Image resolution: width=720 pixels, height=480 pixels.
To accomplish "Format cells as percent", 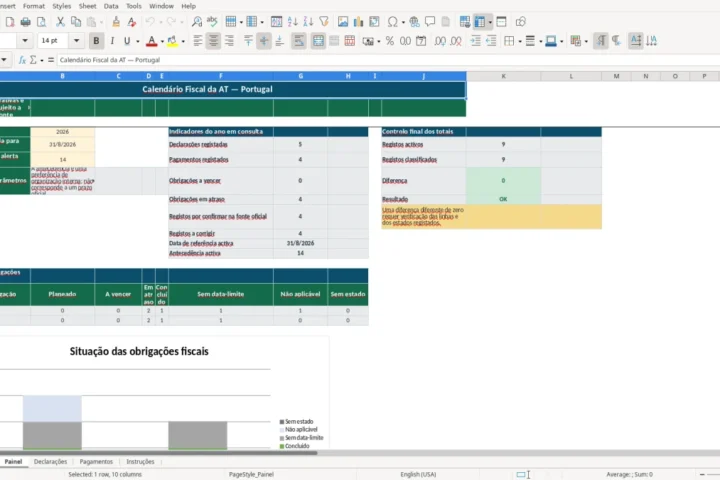I will click(x=389, y=41).
